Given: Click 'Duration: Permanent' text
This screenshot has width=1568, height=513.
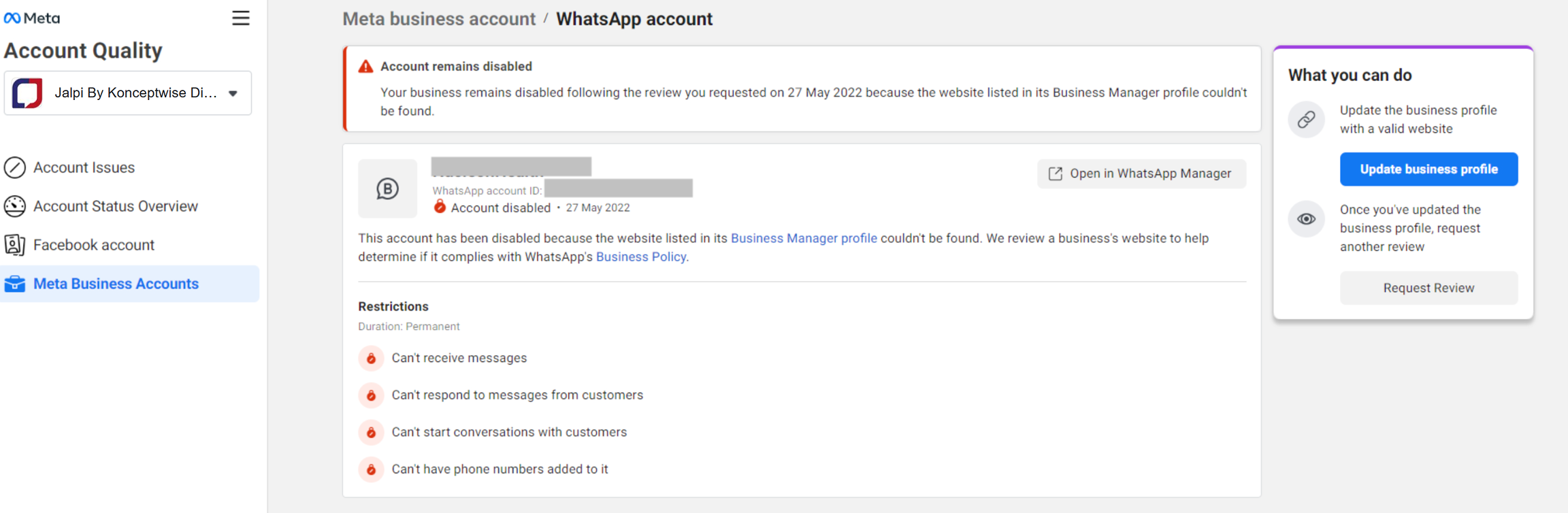Looking at the screenshot, I should point(409,327).
